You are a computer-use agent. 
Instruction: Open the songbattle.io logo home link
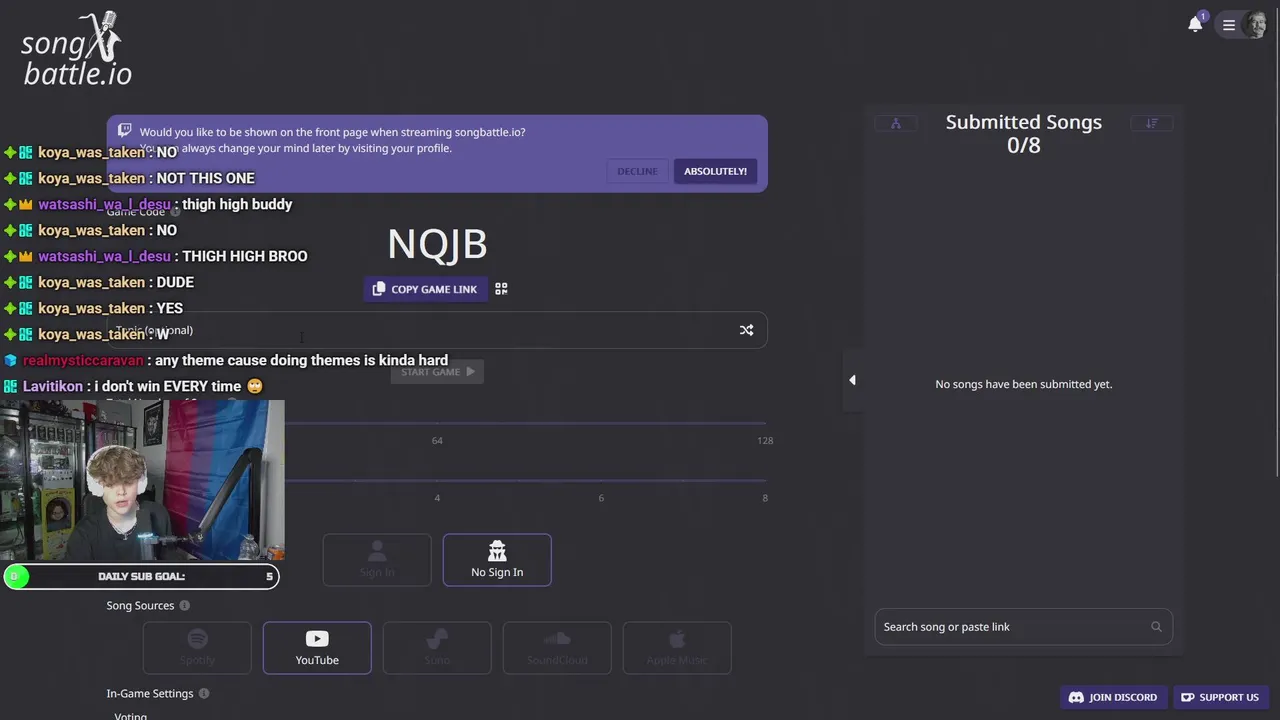click(x=76, y=49)
